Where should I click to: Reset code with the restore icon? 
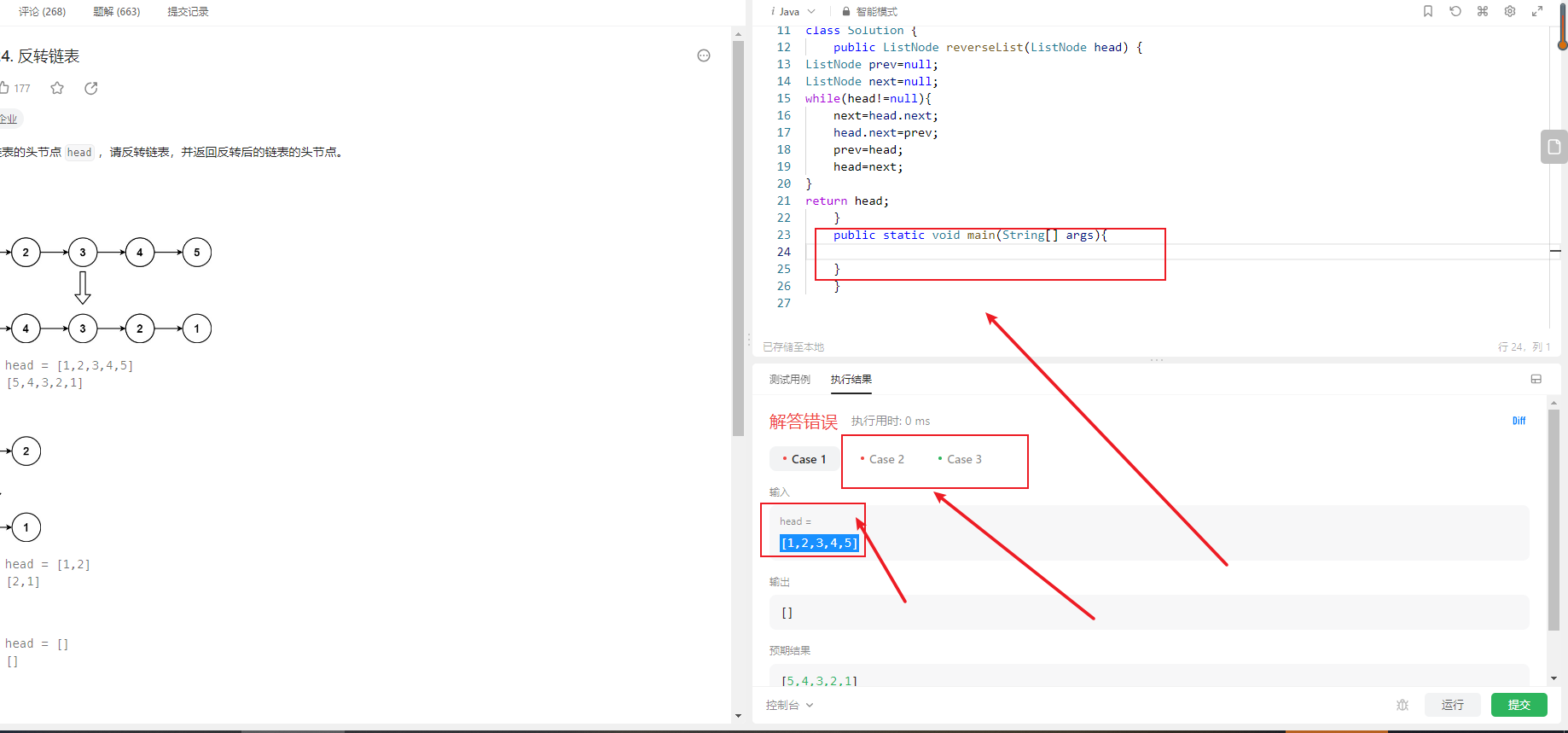pyautogui.click(x=1455, y=11)
